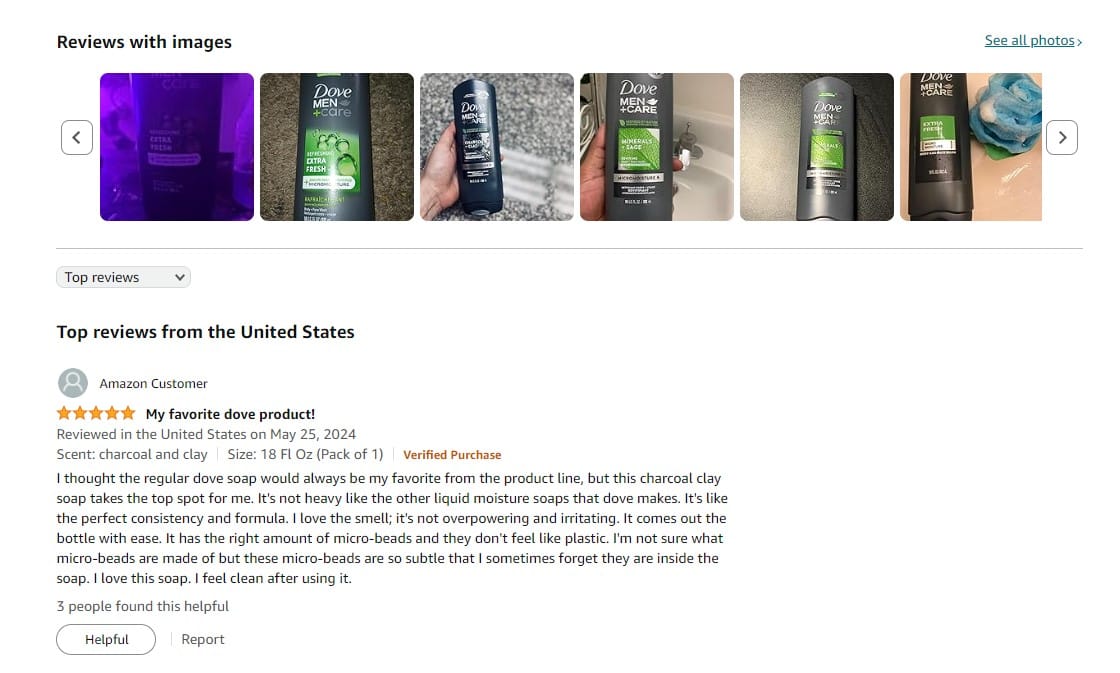Click the Reviews with images heading

point(144,42)
